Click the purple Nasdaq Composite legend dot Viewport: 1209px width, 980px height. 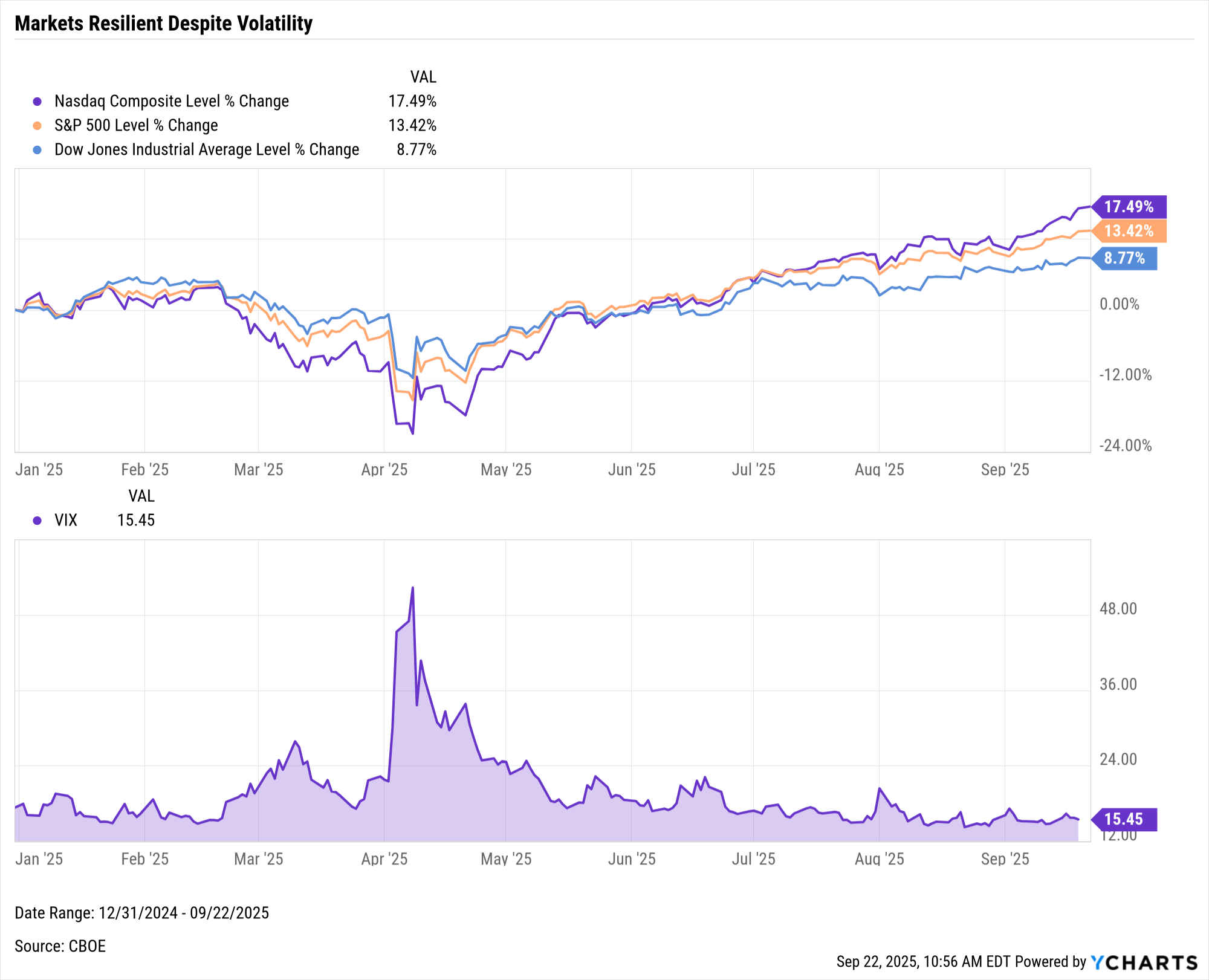pos(37,102)
